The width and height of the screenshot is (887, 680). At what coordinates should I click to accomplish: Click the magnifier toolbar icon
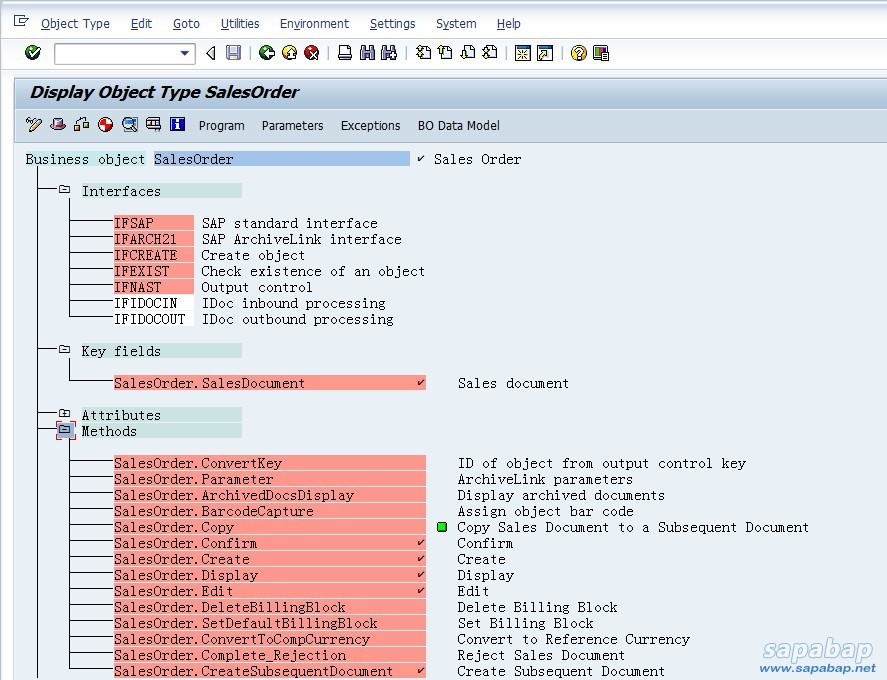pyautogui.click(x=130, y=124)
